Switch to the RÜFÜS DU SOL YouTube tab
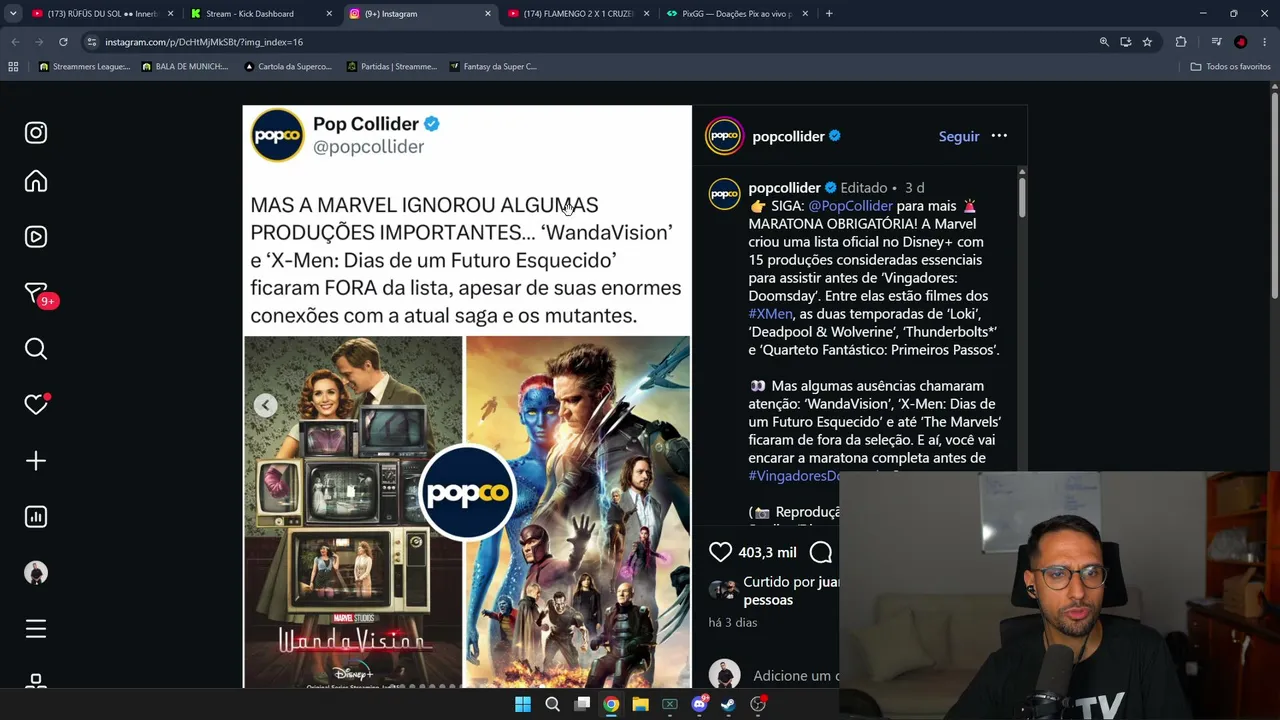This screenshot has width=1280, height=720. (102, 14)
